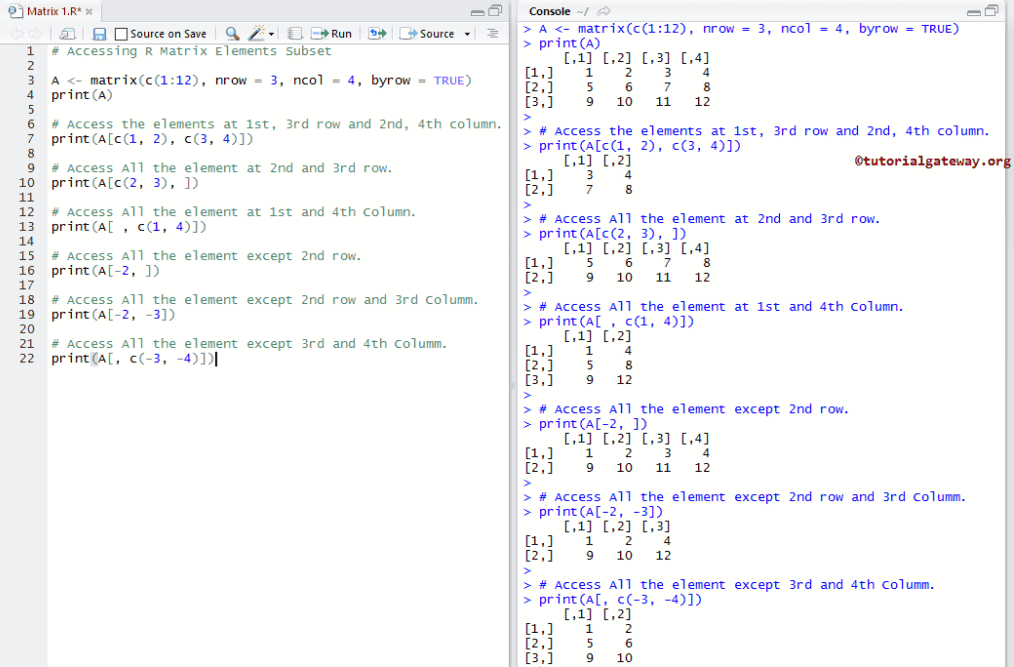Navigate forward using the right arrow icon
The height and width of the screenshot is (667, 1014).
click(36, 33)
